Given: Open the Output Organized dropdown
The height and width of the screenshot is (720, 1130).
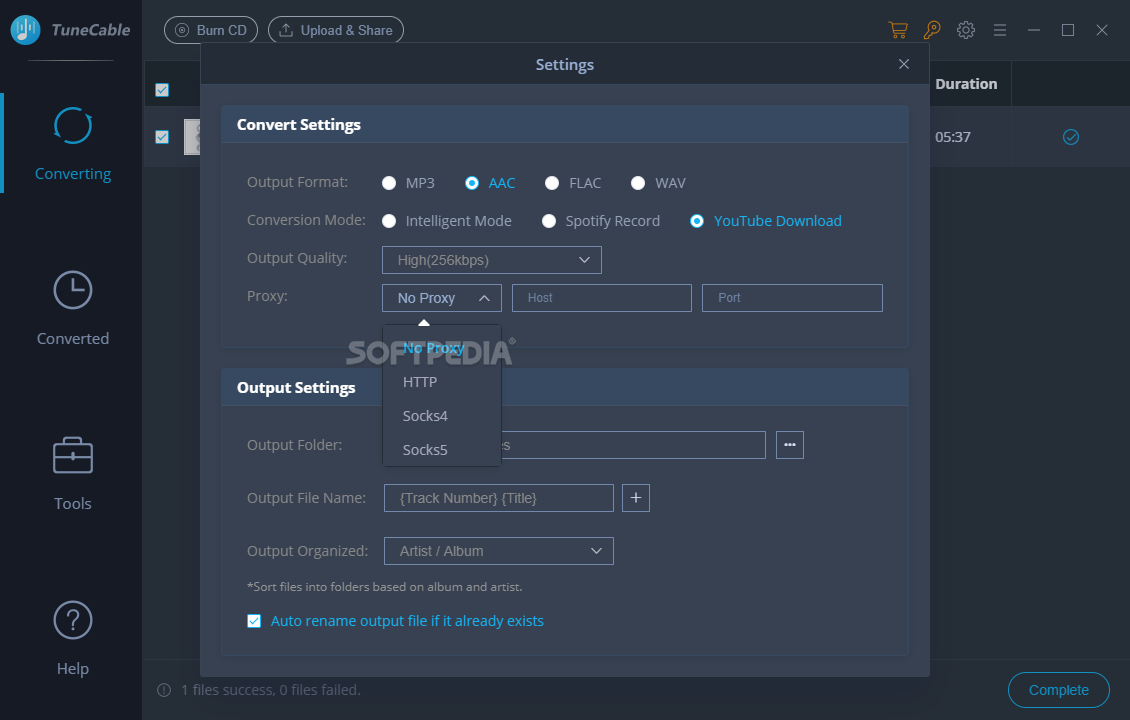Looking at the screenshot, I should click(499, 551).
